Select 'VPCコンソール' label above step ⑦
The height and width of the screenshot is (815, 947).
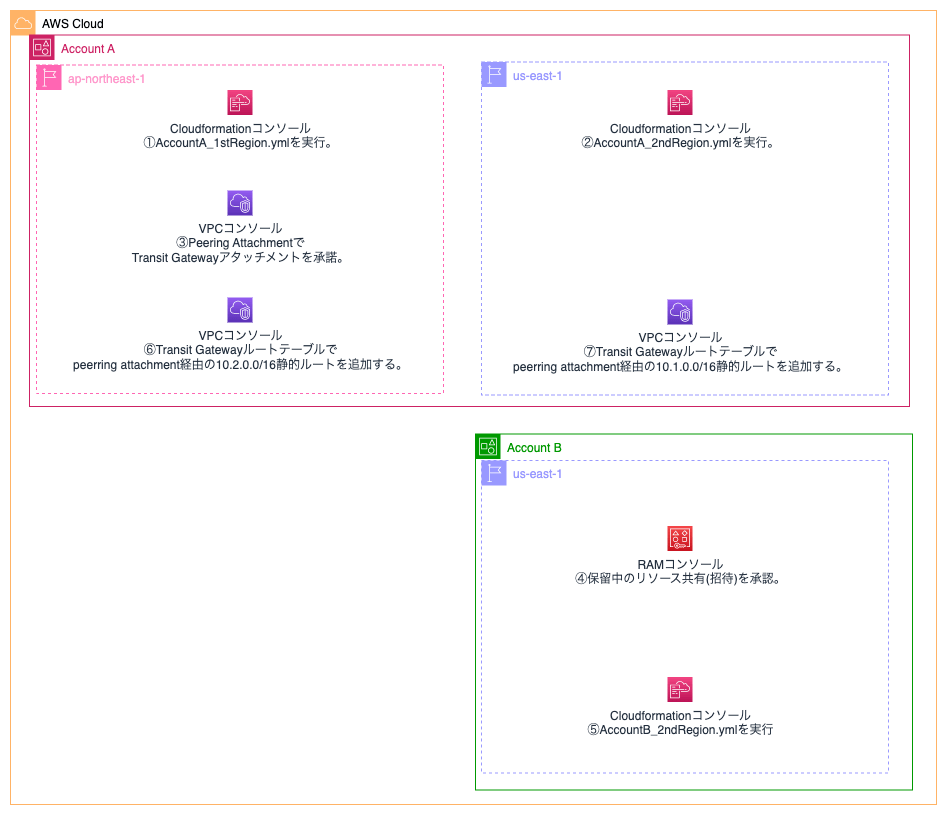(680, 337)
